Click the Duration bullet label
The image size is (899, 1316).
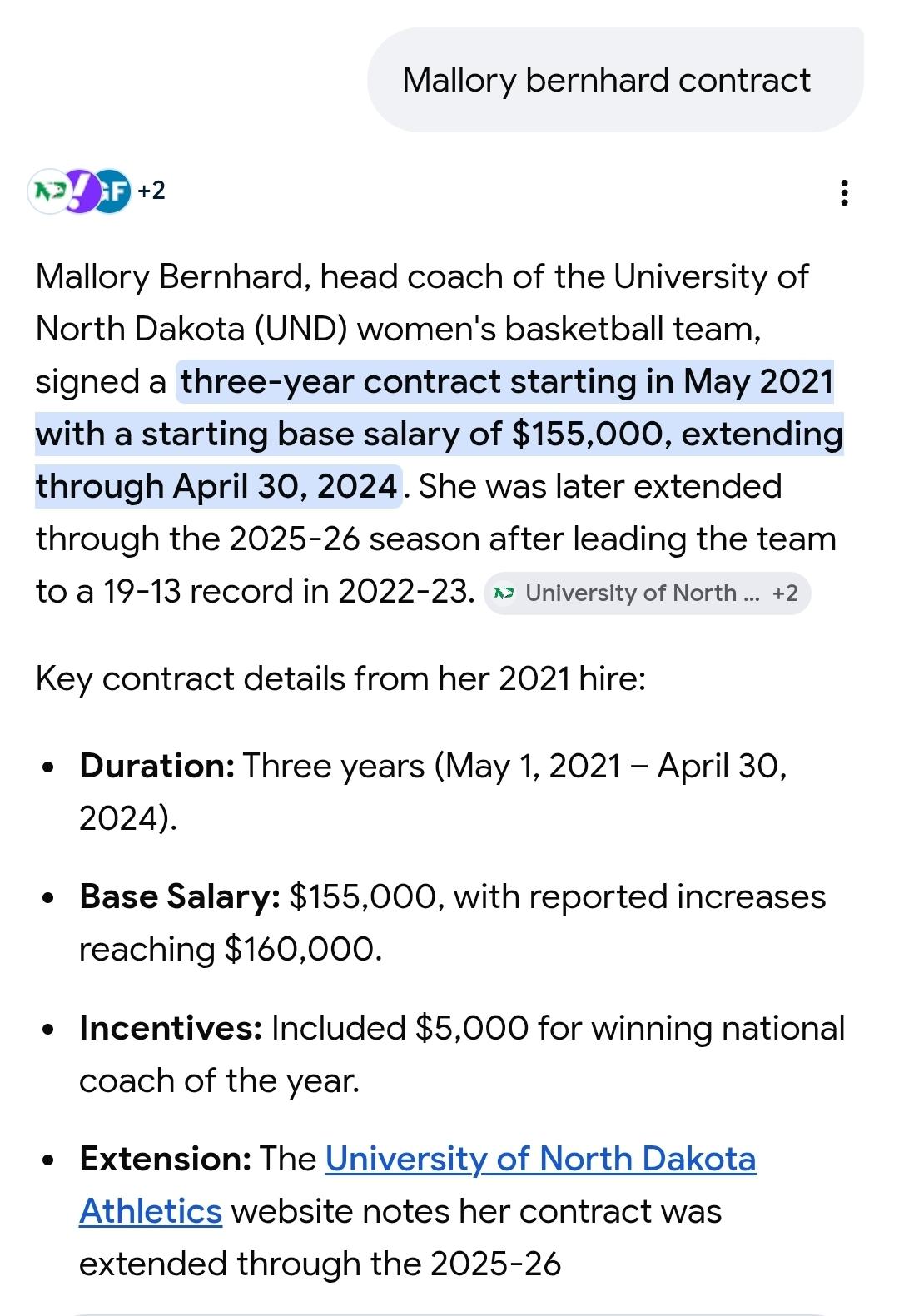click(156, 765)
